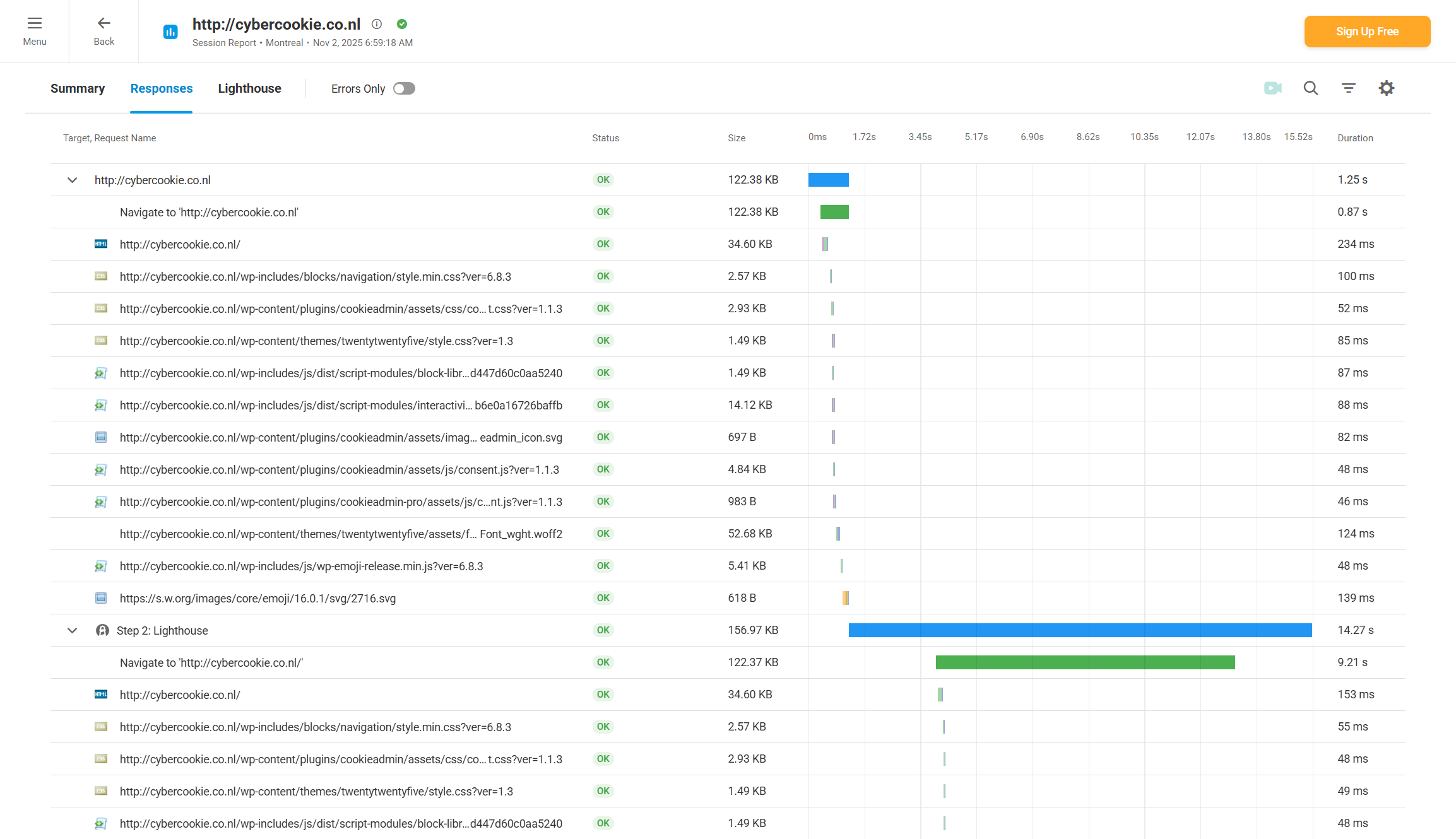Open the settings gear icon
Screen dimensions: 1456x839
1387,88
